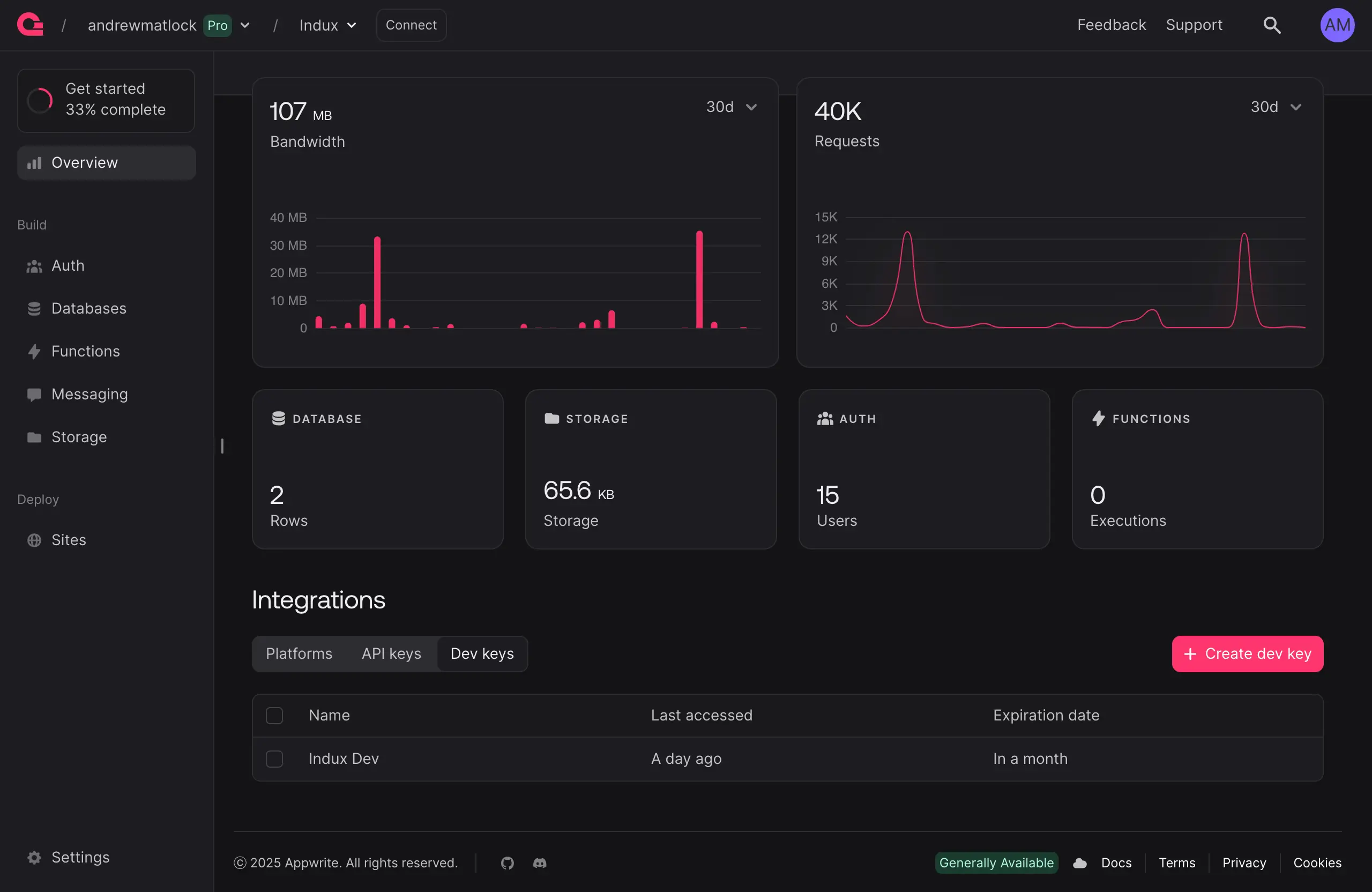
Task: Click the Pro plan badge
Action: coord(218,25)
